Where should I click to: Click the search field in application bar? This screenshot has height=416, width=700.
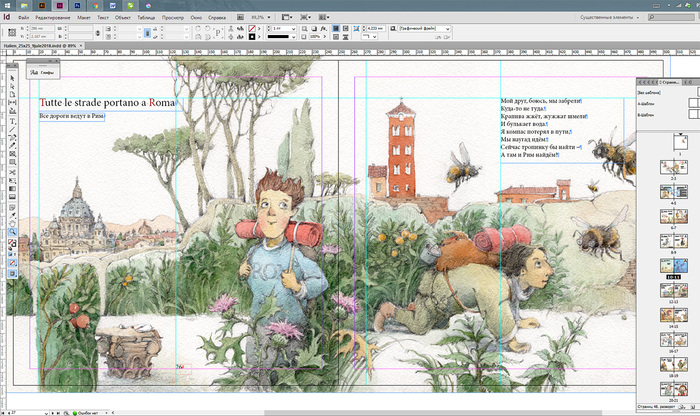672,18
